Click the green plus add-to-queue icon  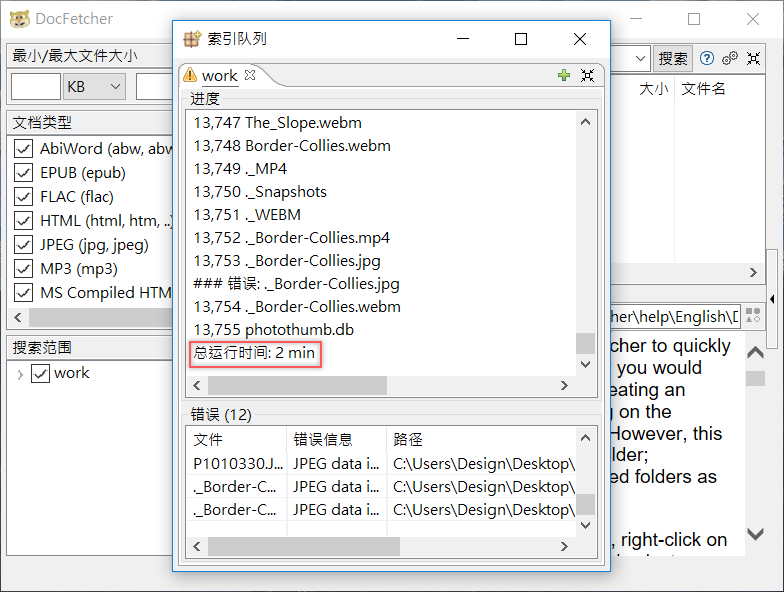(x=564, y=76)
